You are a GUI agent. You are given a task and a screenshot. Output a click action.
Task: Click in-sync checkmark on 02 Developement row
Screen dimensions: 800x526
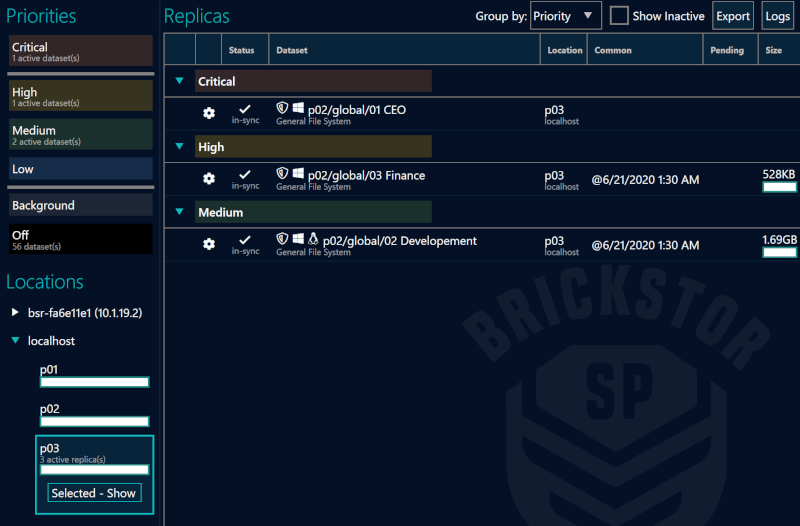(245, 240)
